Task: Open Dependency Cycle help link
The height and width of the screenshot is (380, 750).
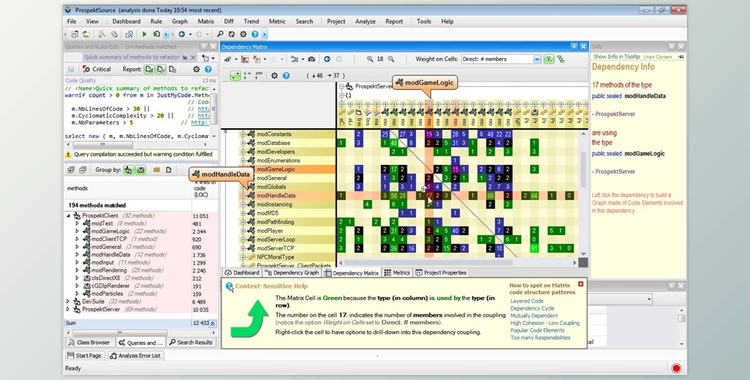Action: pyautogui.click(x=532, y=309)
